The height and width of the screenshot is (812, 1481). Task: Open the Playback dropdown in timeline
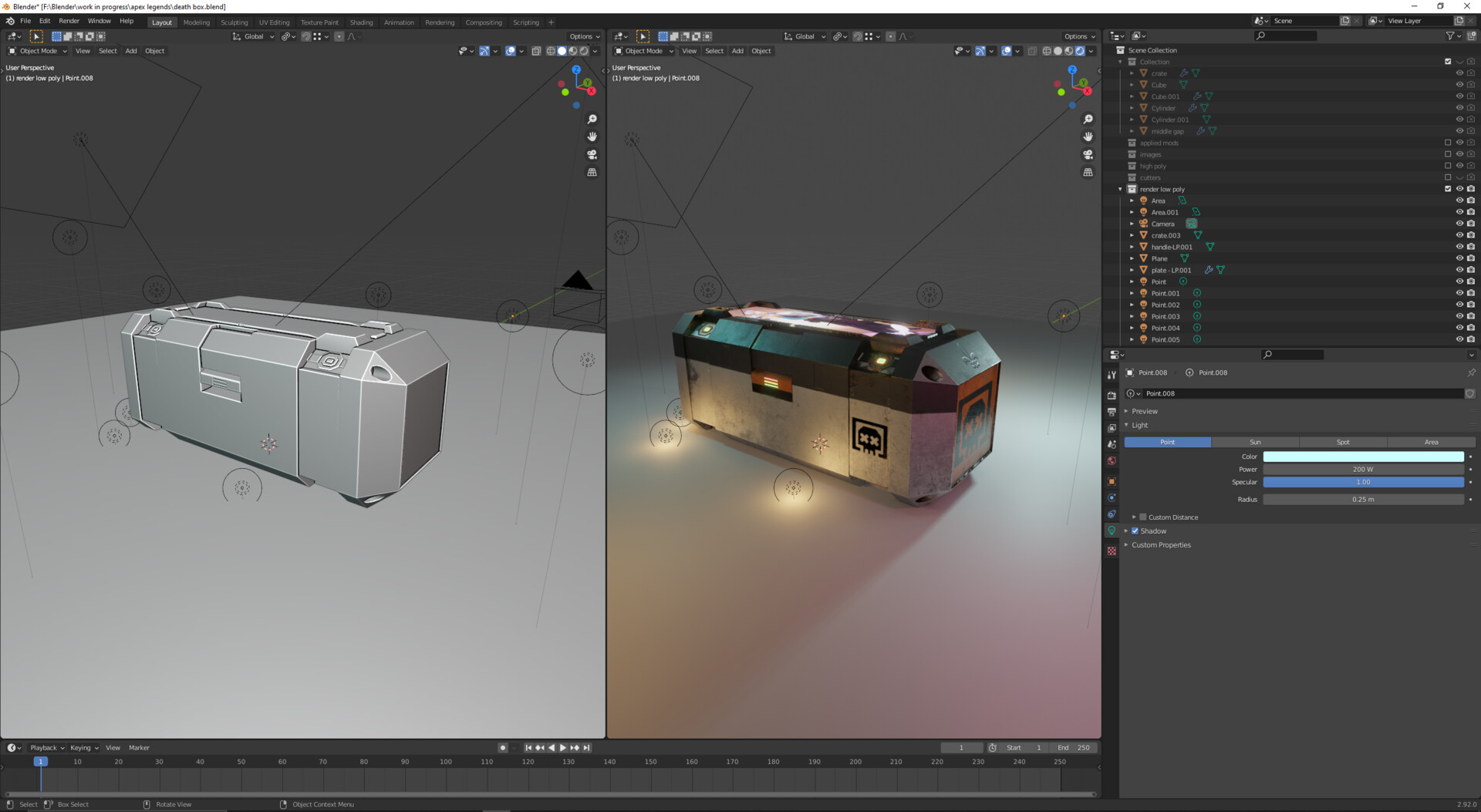[x=47, y=748]
